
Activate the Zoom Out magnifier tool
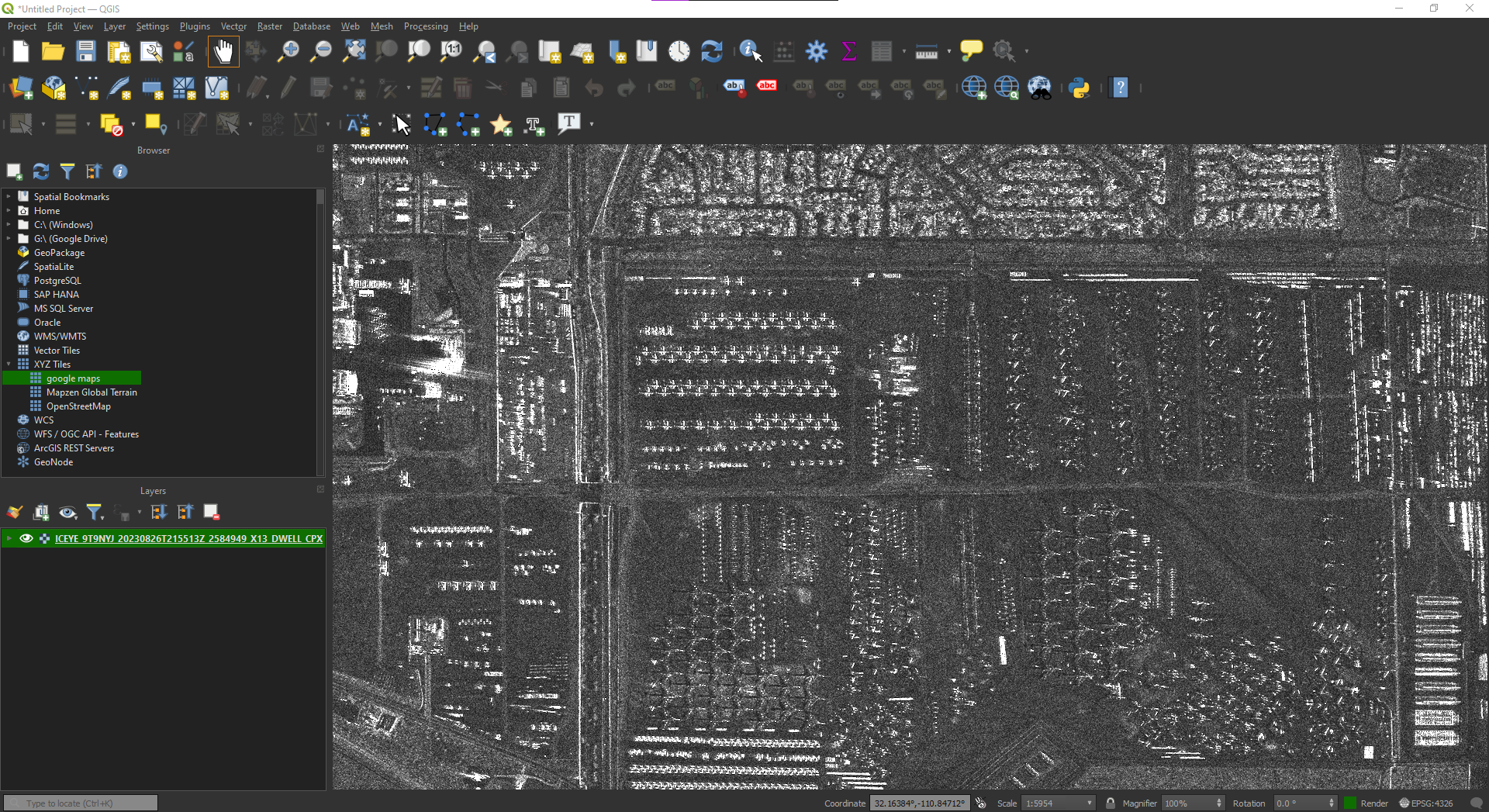321,52
